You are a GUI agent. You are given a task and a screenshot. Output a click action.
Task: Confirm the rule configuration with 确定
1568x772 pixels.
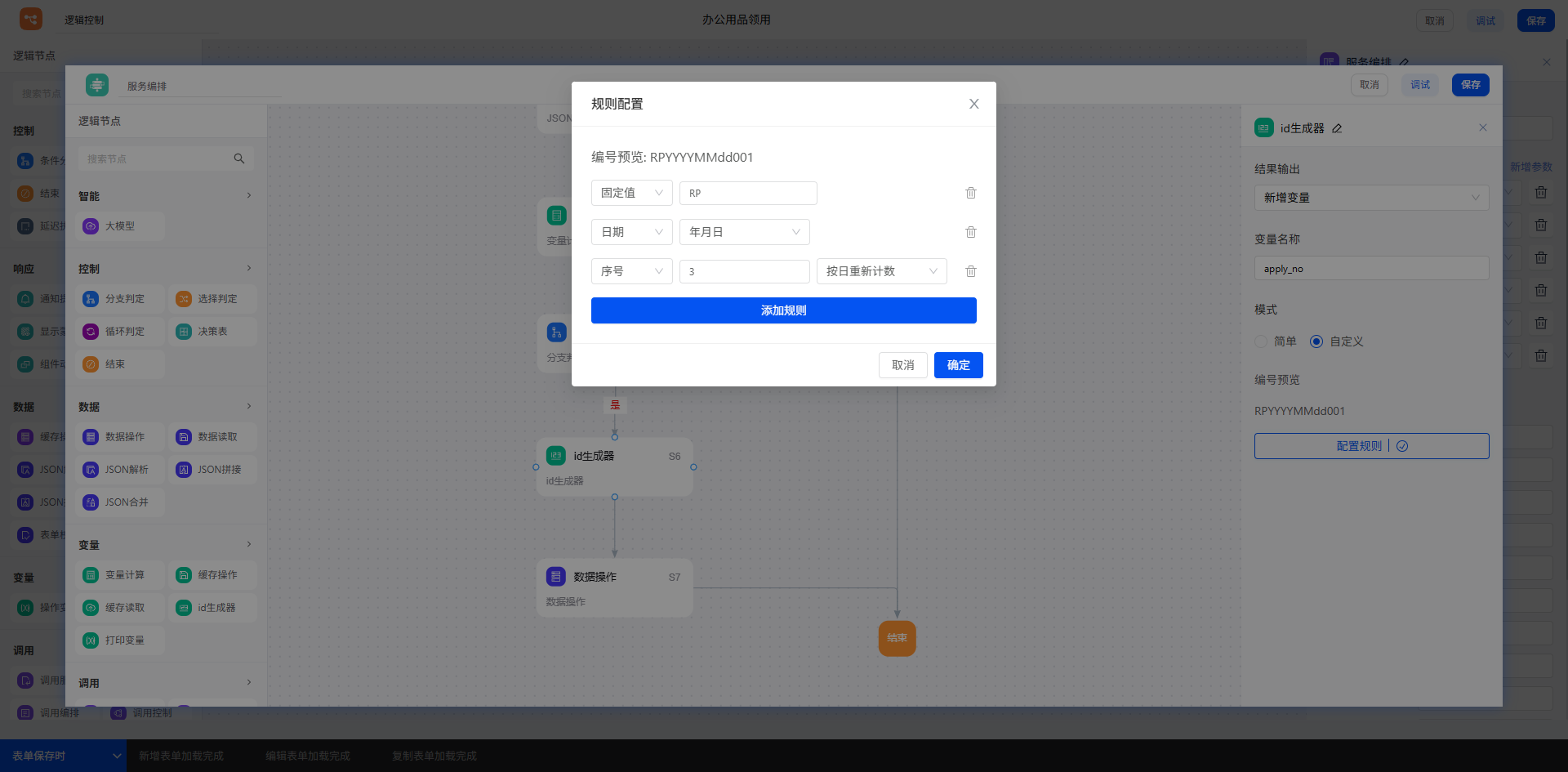click(959, 365)
